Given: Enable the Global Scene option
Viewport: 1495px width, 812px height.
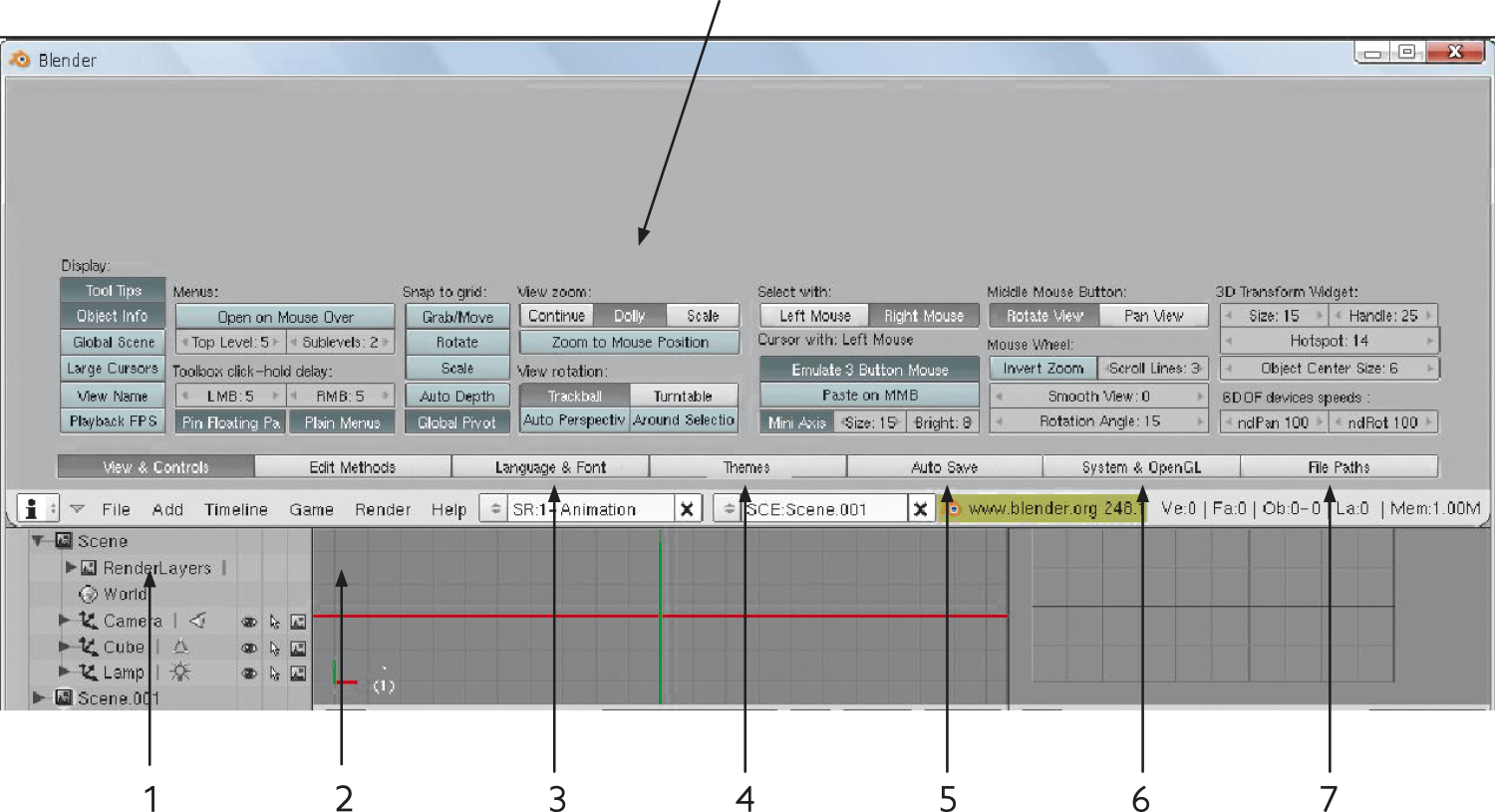Looking at the screenshot, I should click(x=113, y=342).
